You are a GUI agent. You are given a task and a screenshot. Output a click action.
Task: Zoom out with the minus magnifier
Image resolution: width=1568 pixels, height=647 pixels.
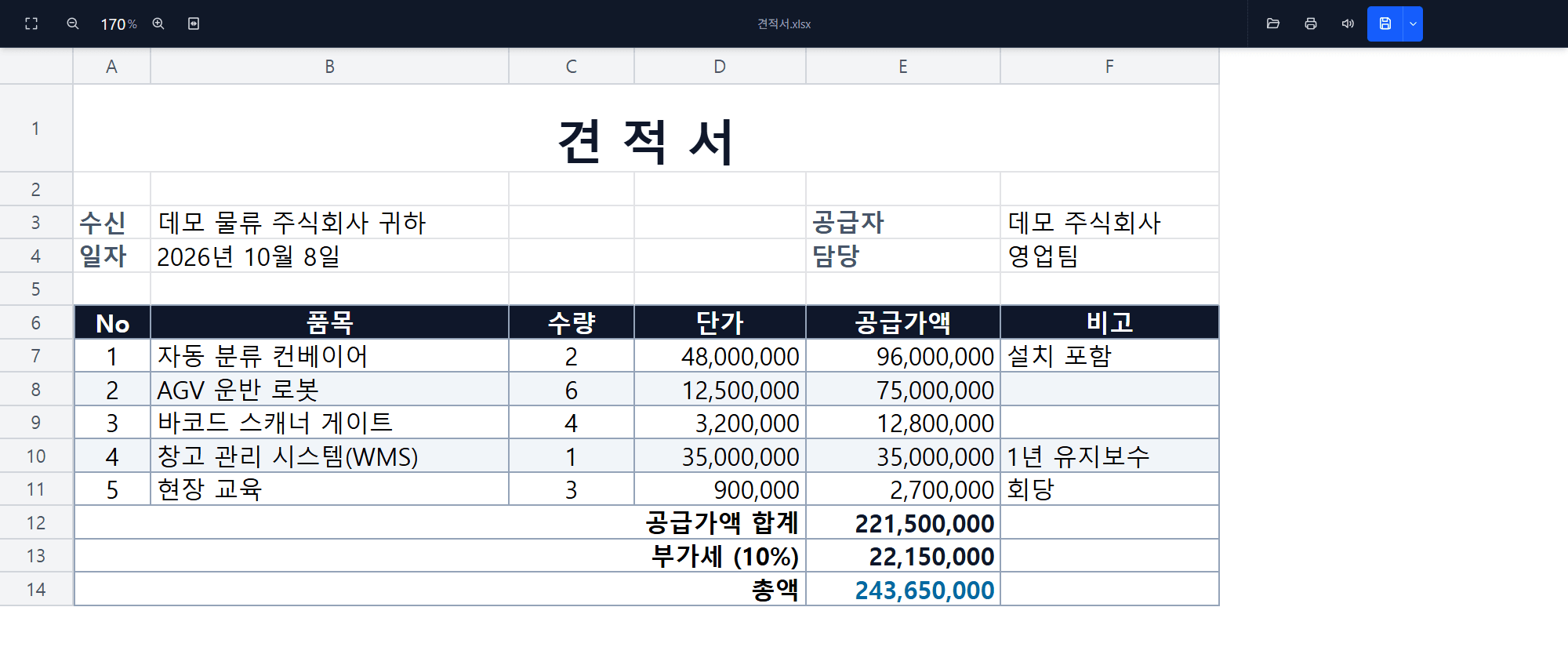73,24
